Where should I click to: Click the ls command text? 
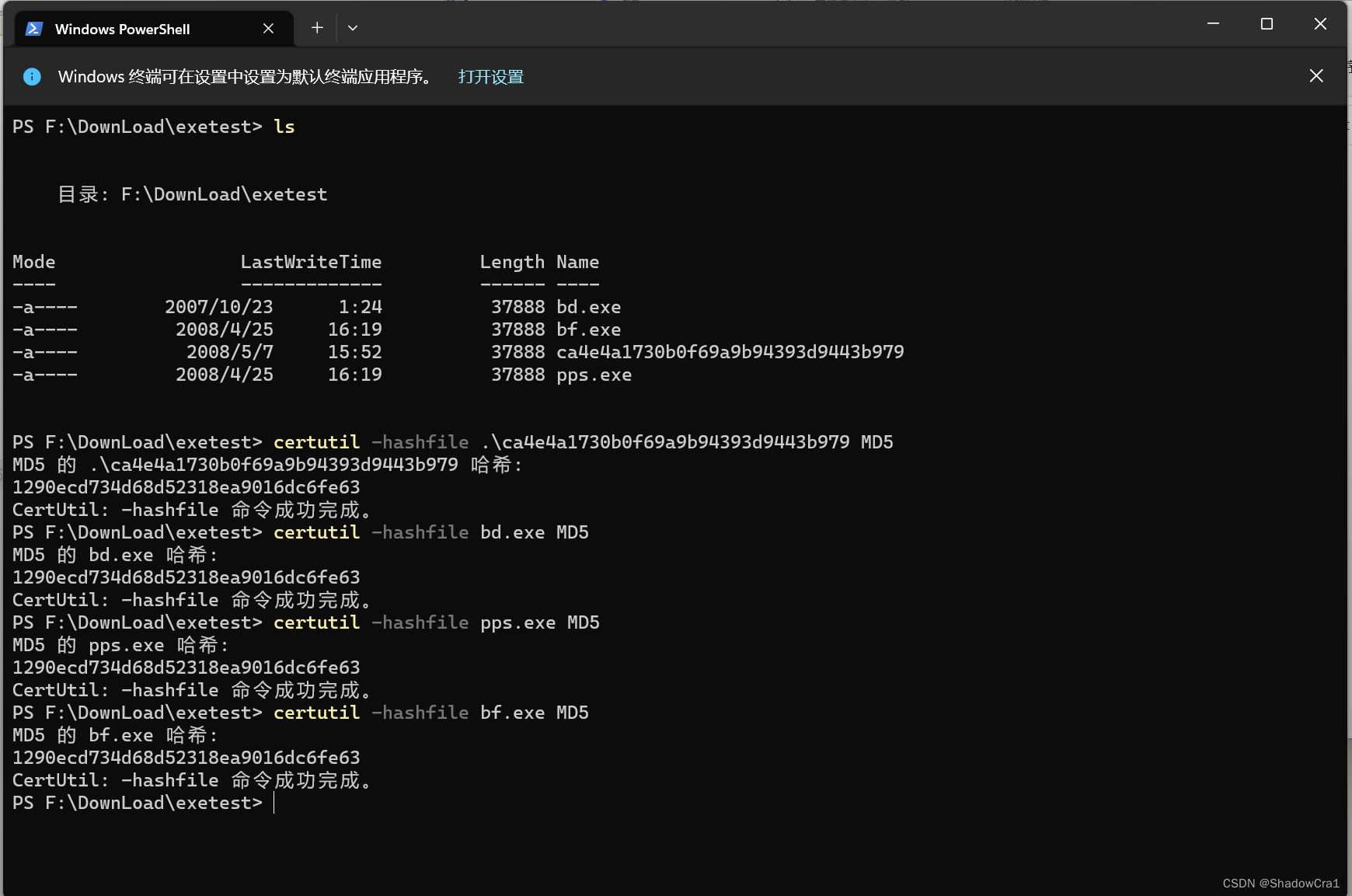[x=284, y=127]
